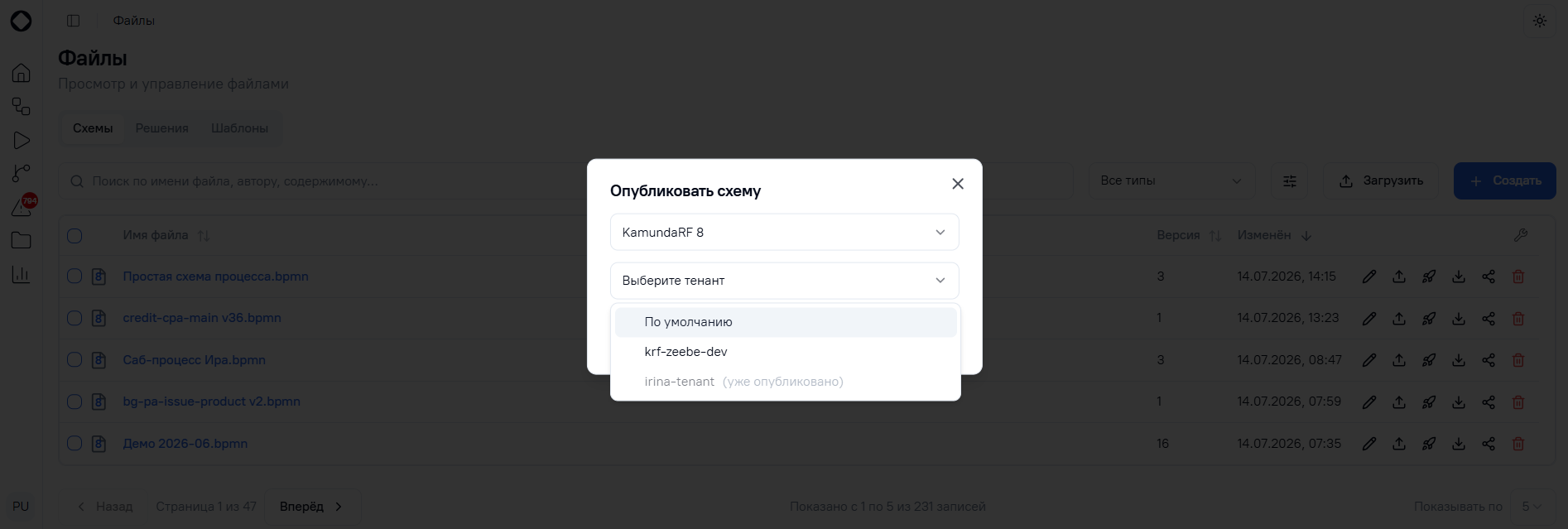Click the Создать button
The image size is (1568, 529).
(x=1505, y=180)
